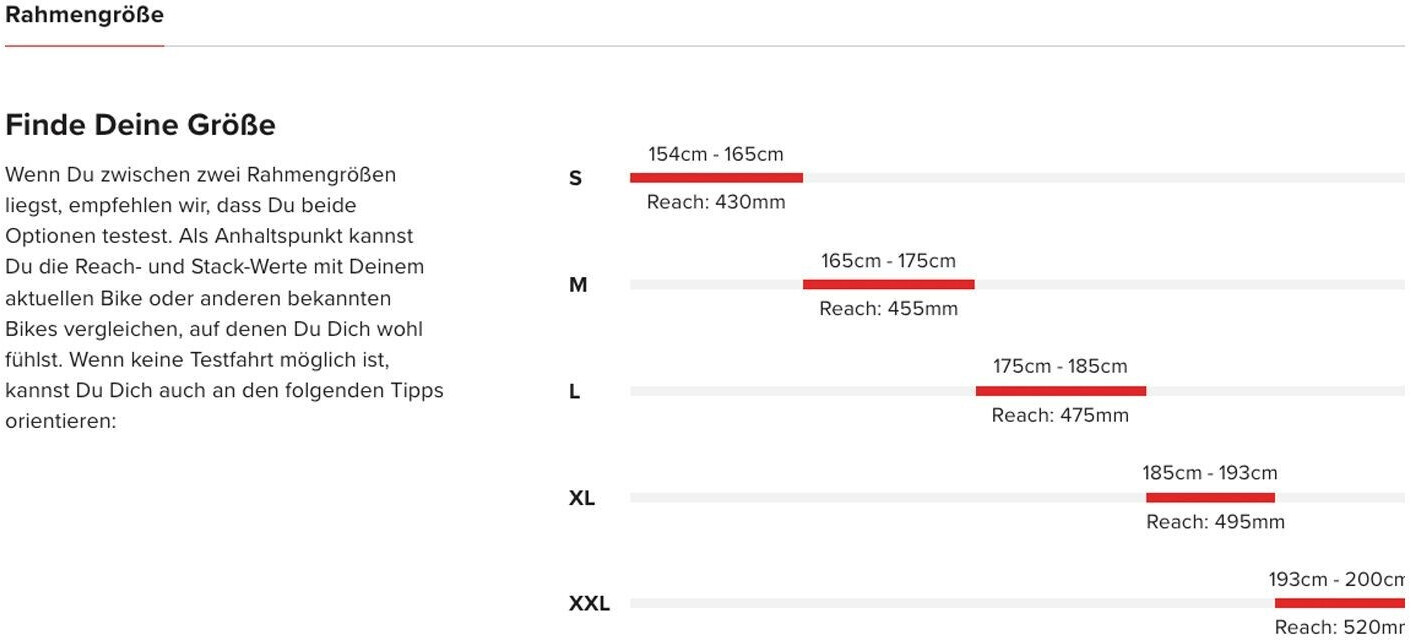Click the 165cm - 175cm height range
This screenshot has width=1411, height=640.
888,261
